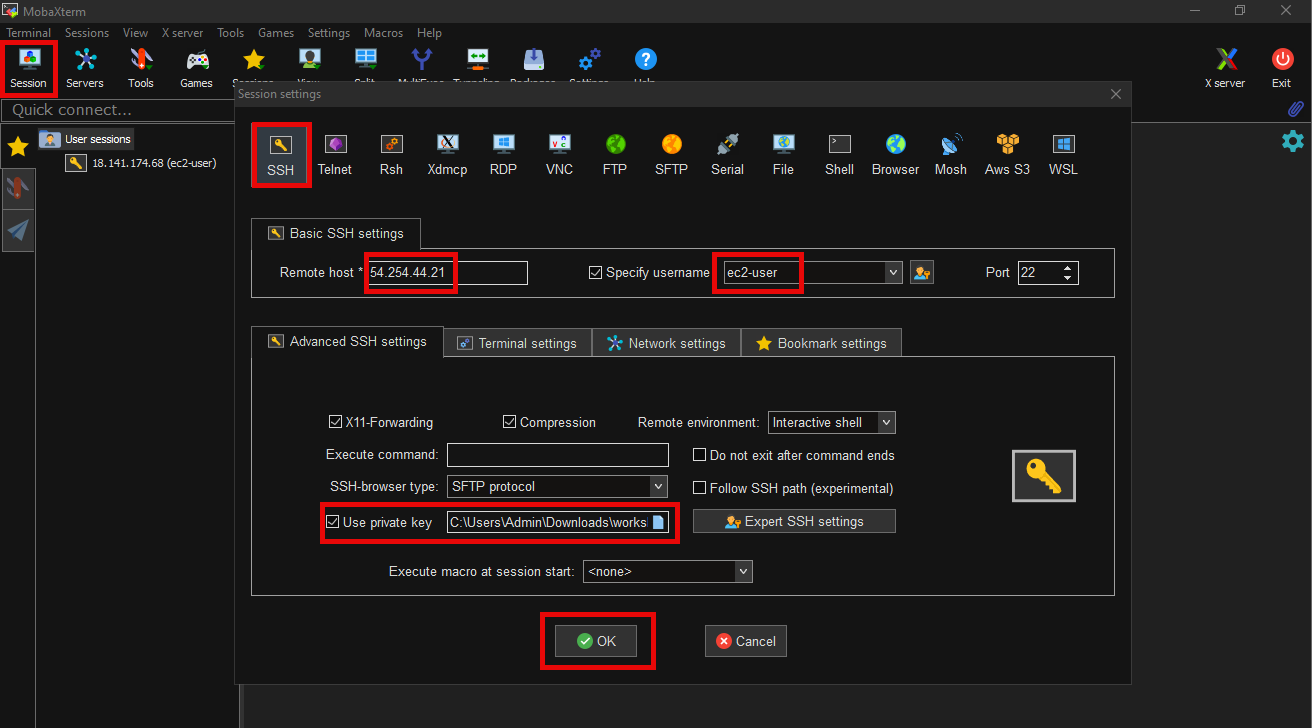1312x728 pixels.
Task: Click the large key icon button
Action: pos(1043,476)
